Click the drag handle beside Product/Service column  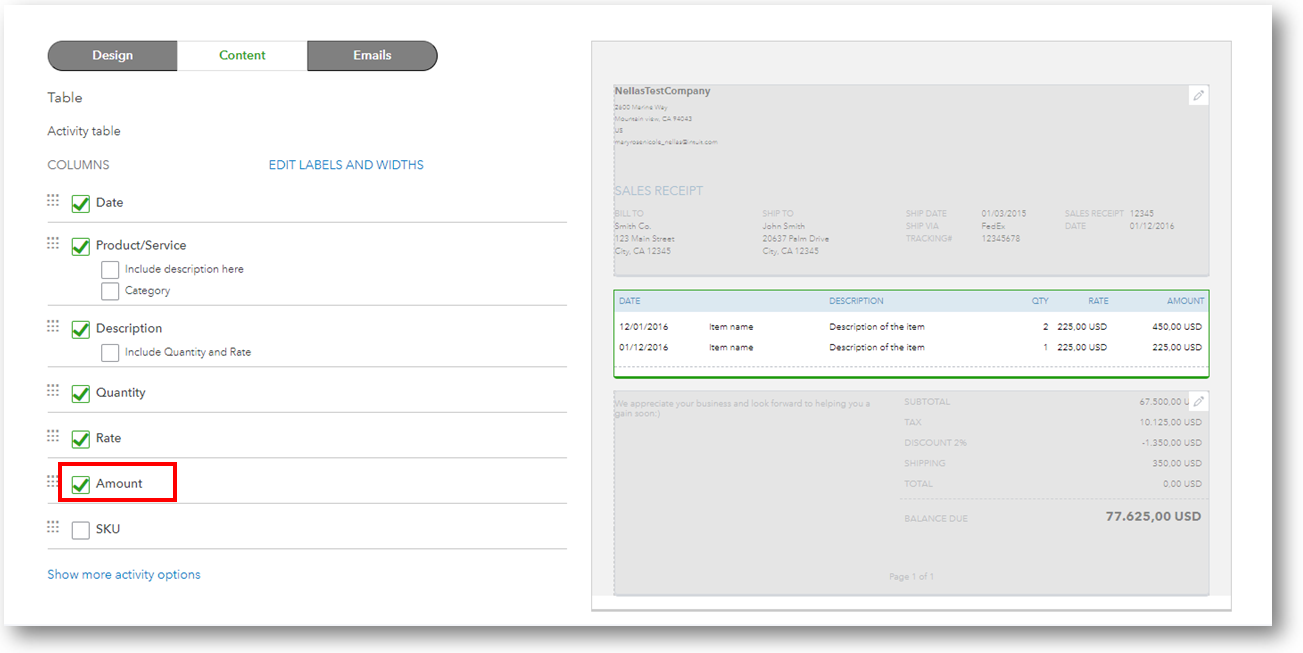[x=53, y=243]
